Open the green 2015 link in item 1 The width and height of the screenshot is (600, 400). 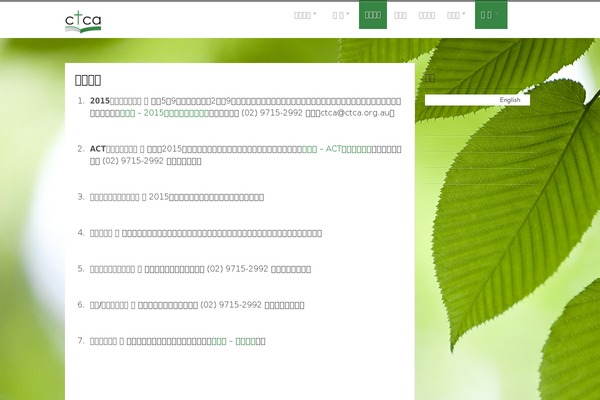coord(164,113)
